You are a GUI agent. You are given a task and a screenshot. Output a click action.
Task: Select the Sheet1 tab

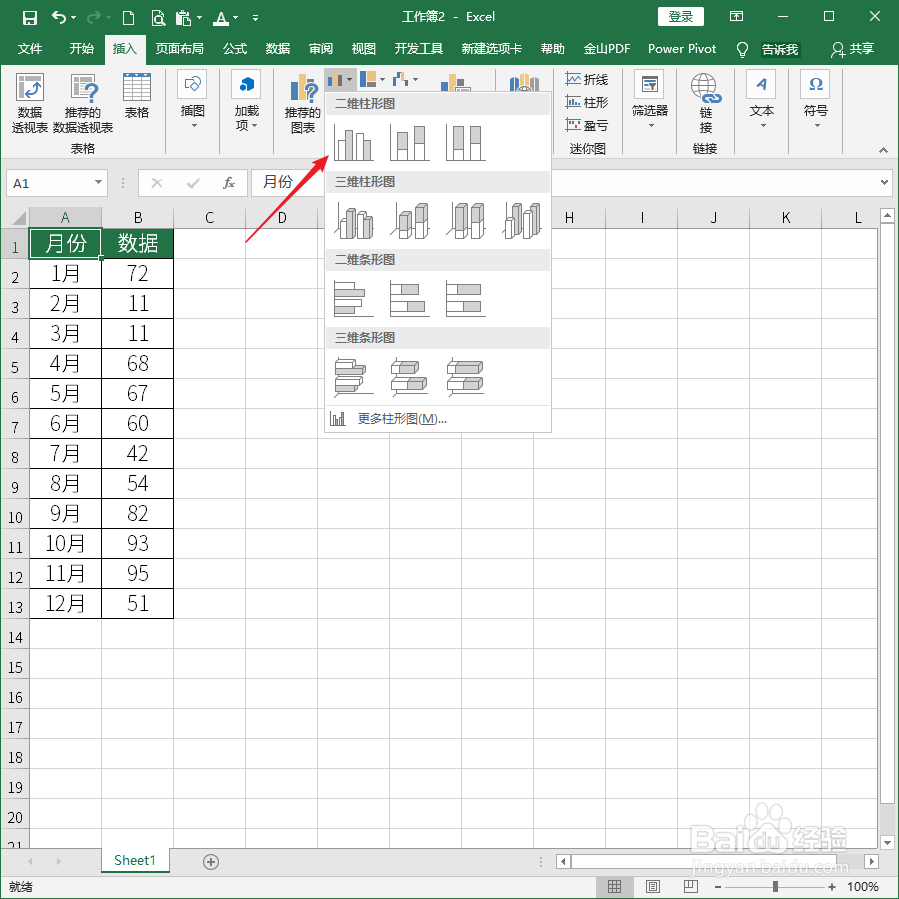[135, 860]
